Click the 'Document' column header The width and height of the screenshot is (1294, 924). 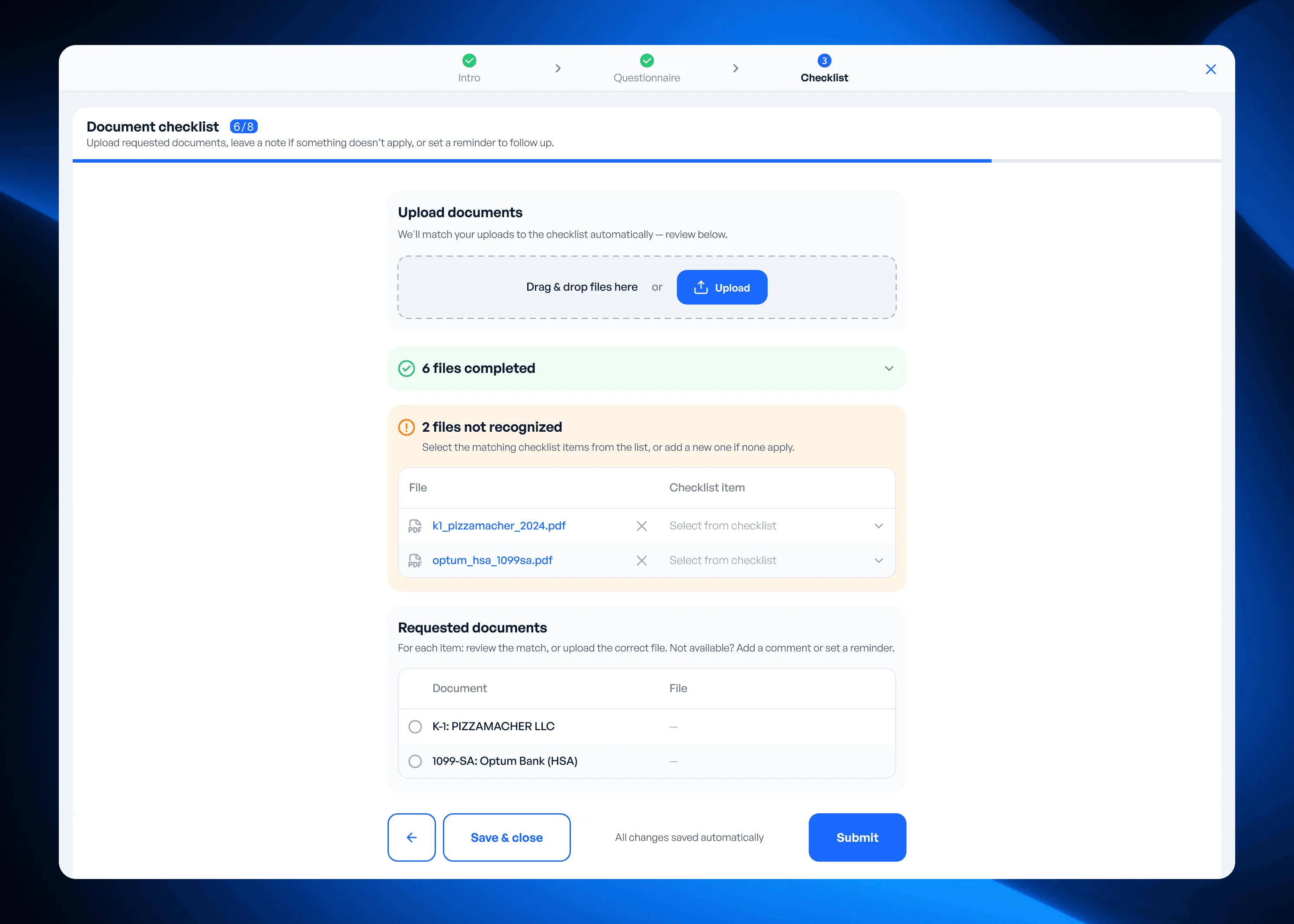(459, 688)
